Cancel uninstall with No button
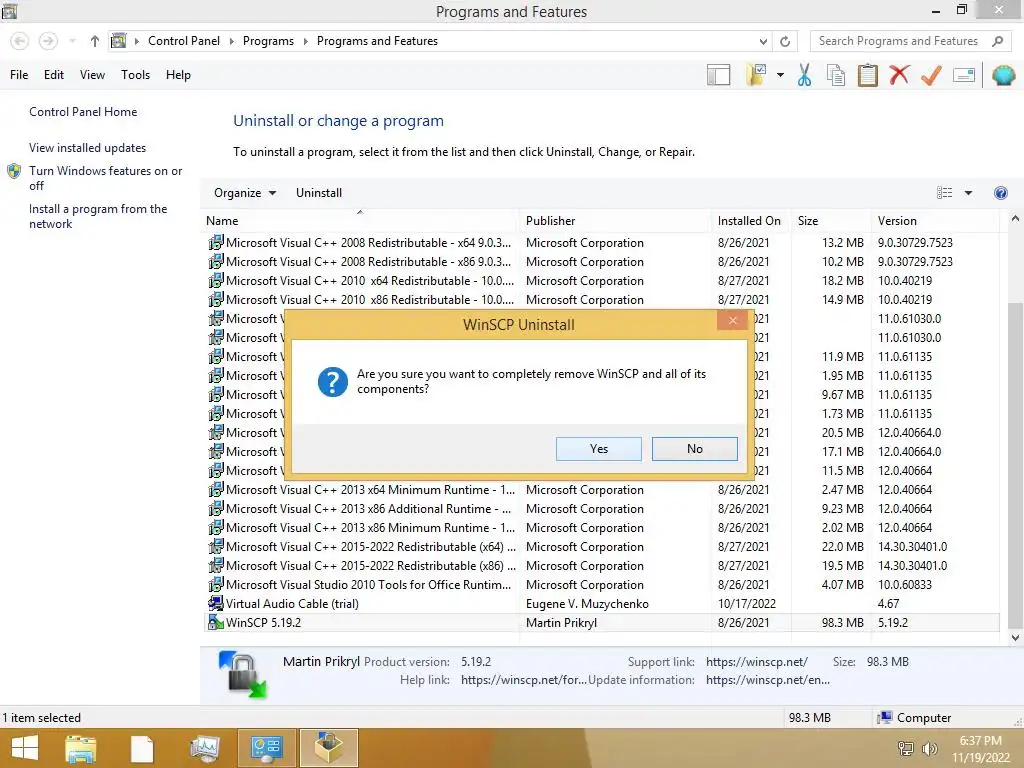1024x768 pixels. pyautogui.click(x=694, y=449)
